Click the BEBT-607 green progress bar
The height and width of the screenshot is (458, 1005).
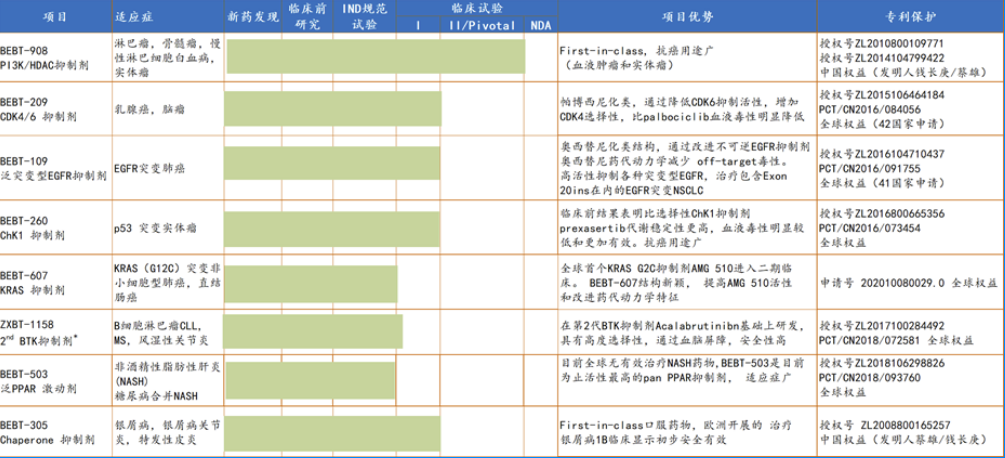click(x=311, y=284)
